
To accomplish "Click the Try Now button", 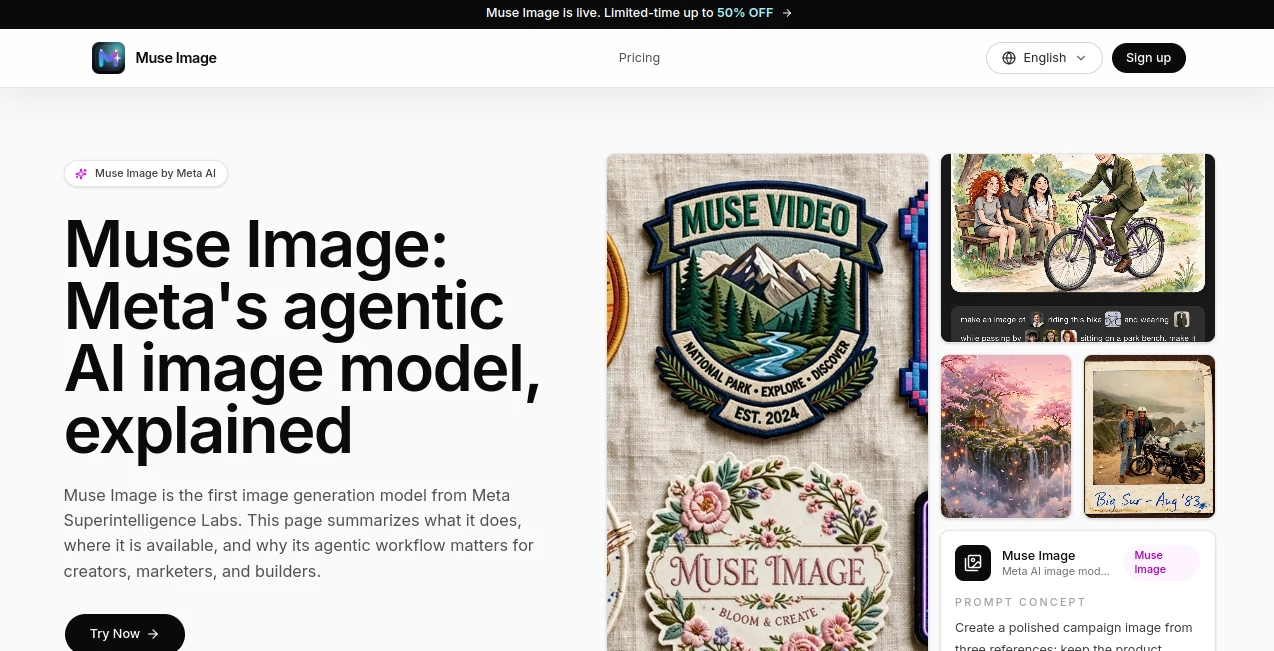I will [125, 633].
